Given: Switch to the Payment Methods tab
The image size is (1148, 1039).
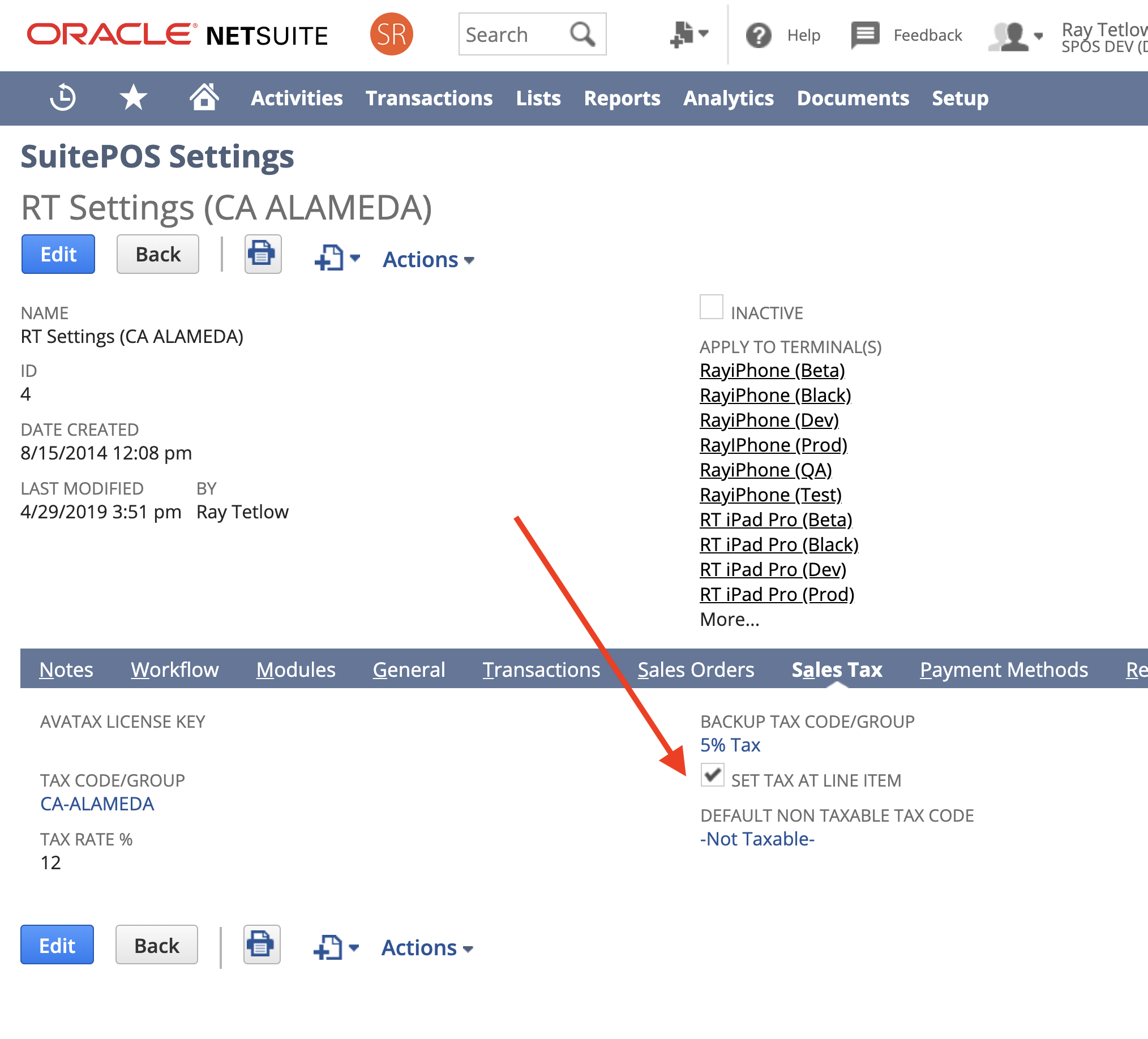Looking at the screenshot, I should (1003, 669).
